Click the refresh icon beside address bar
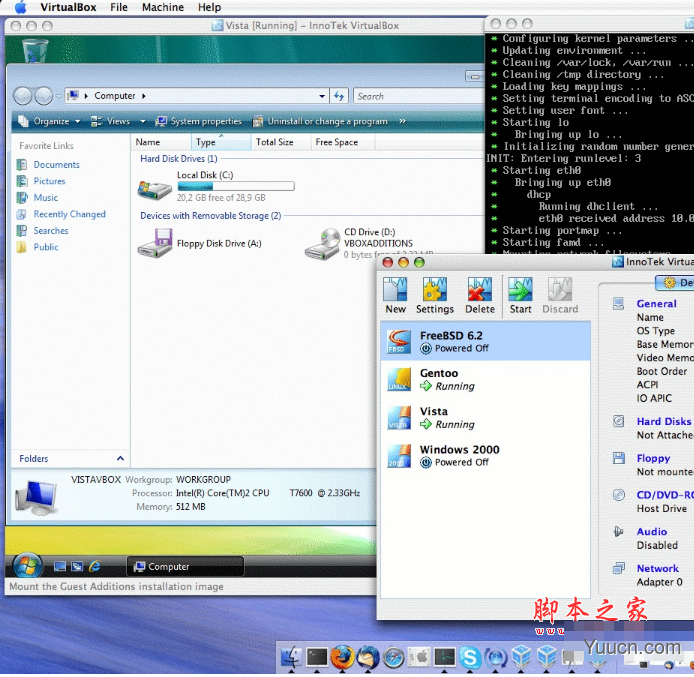694x677 pixels. [339, 96]
